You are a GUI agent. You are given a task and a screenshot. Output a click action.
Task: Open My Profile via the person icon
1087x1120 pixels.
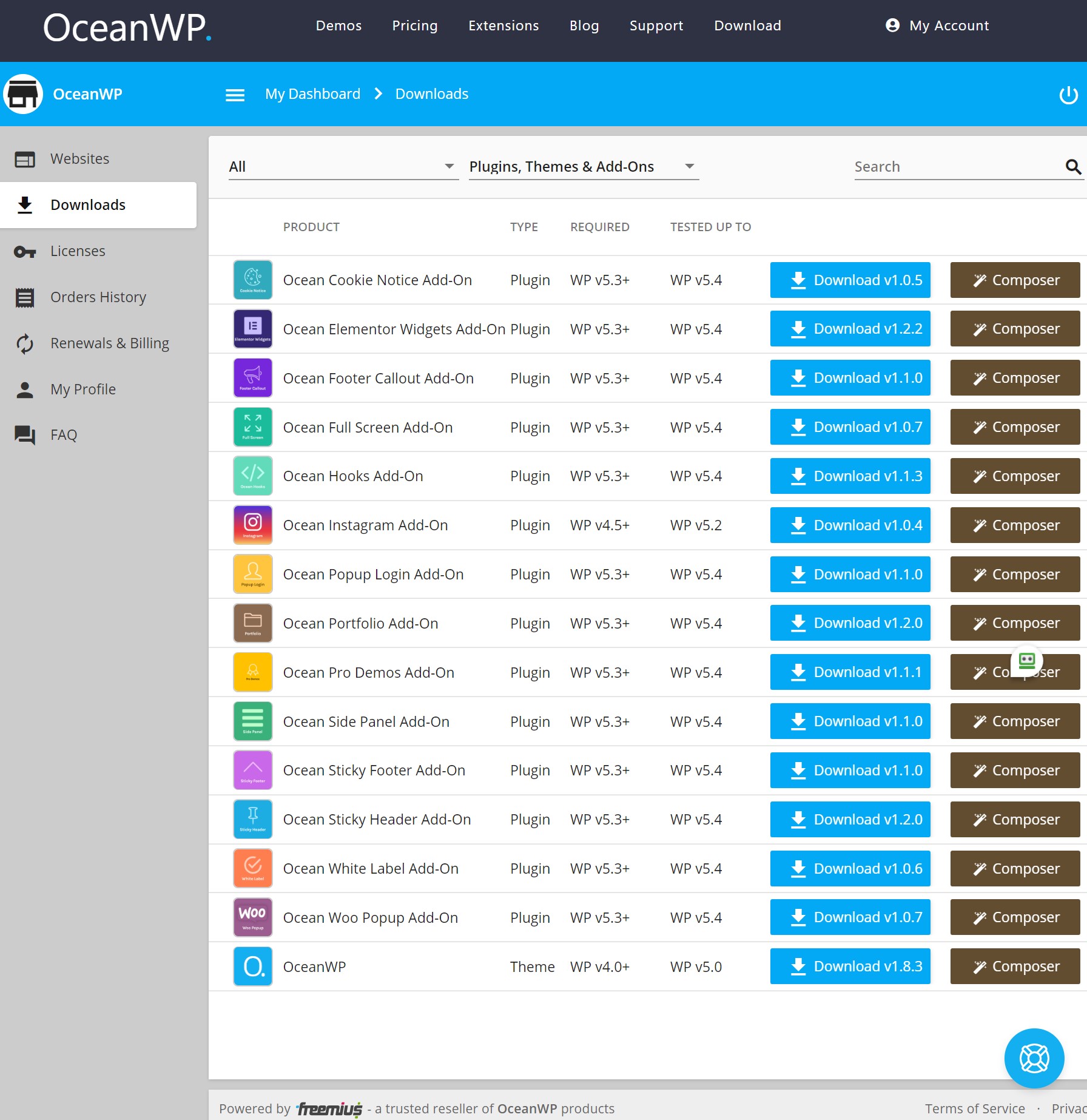pos(24,389)
